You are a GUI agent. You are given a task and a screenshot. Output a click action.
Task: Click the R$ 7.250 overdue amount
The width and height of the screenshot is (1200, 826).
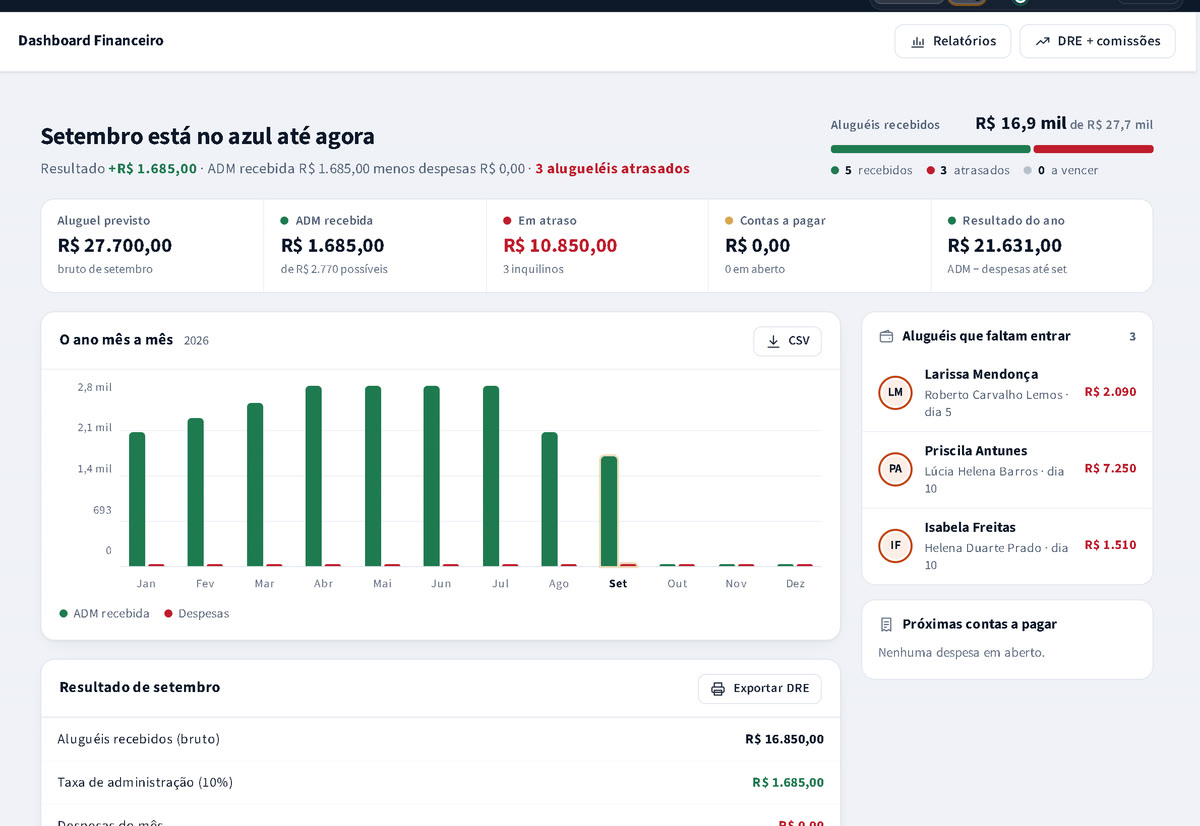(x=1110, y=468)
